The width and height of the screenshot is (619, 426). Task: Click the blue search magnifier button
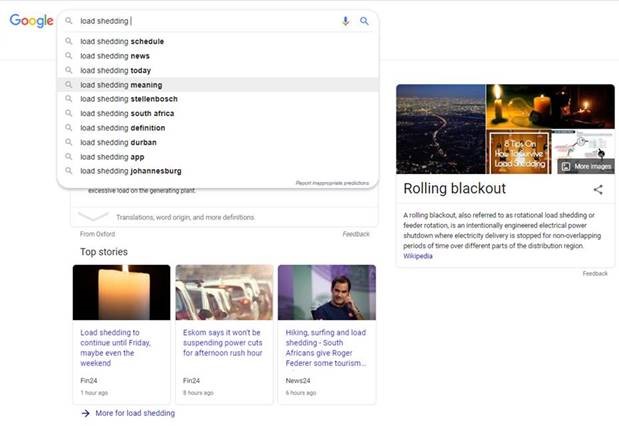[364, 21]
